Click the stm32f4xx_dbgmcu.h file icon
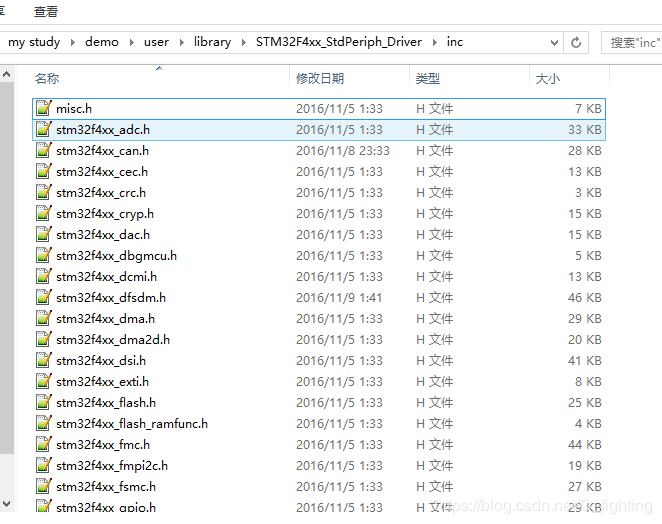Image resolution: width=662 pixels, height=524 pixels. coord(43,256)
